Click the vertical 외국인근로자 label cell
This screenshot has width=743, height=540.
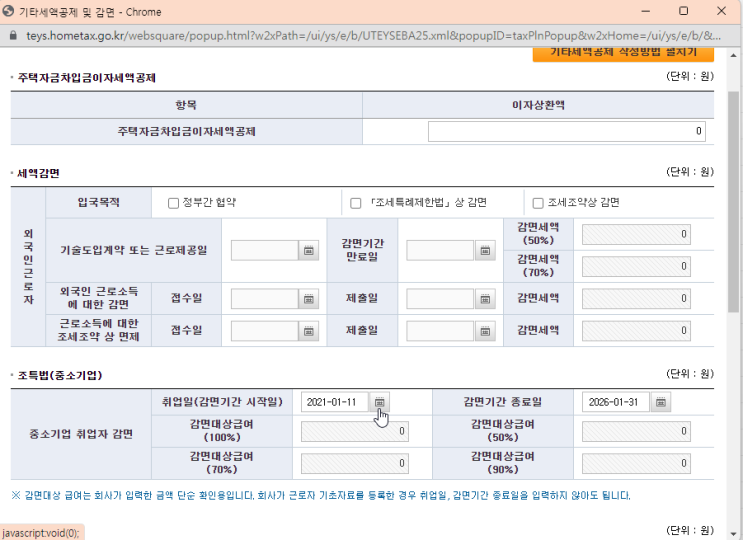point(28,267)
